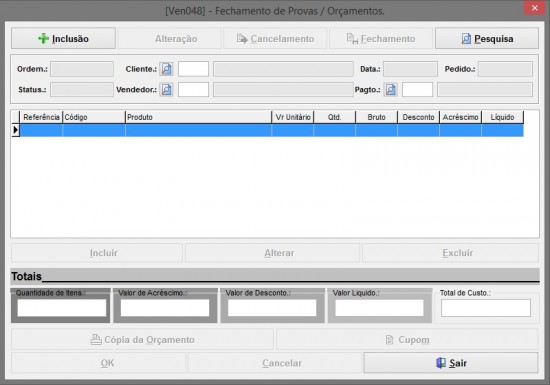Click the Líquido column header
Viewport: 550px width, 385px height.
[x=503, y=117]
